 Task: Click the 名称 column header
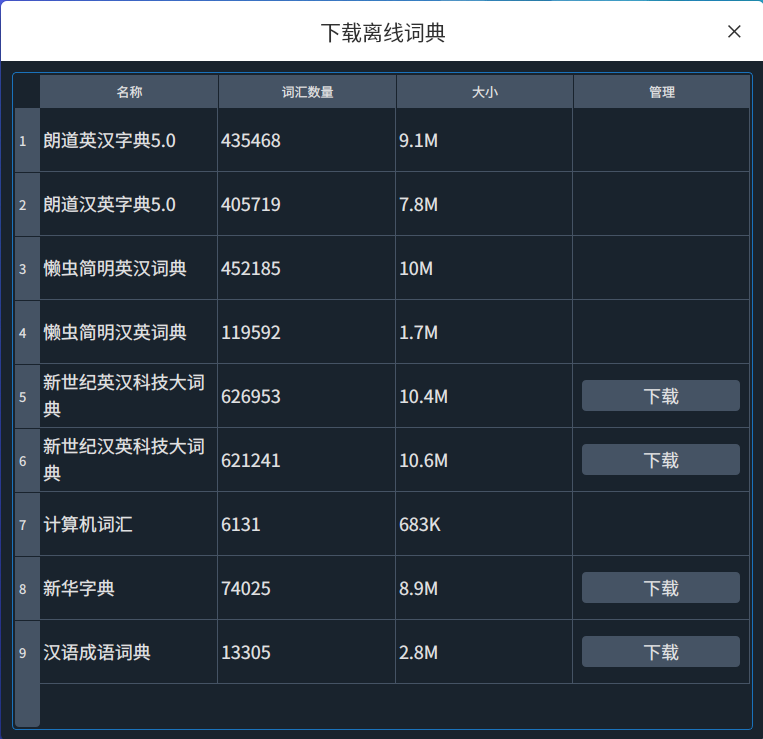[129, 91]
